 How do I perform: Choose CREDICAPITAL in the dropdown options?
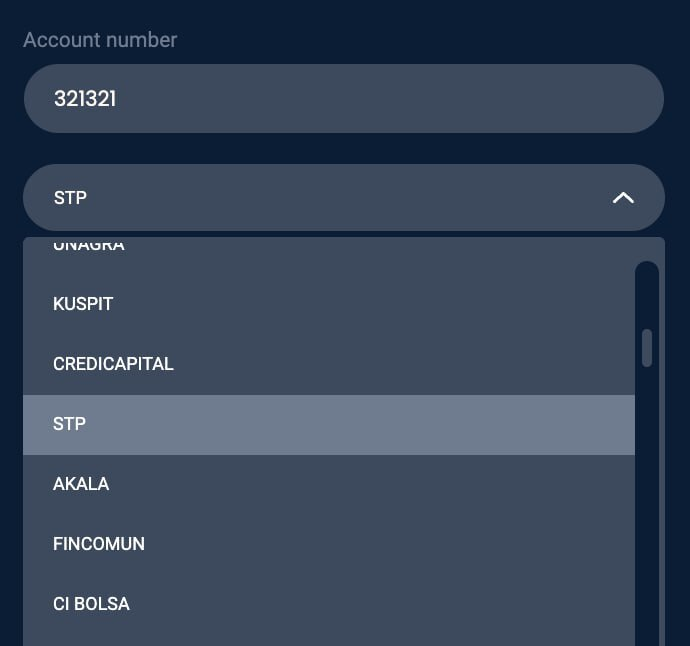(113, 364)
